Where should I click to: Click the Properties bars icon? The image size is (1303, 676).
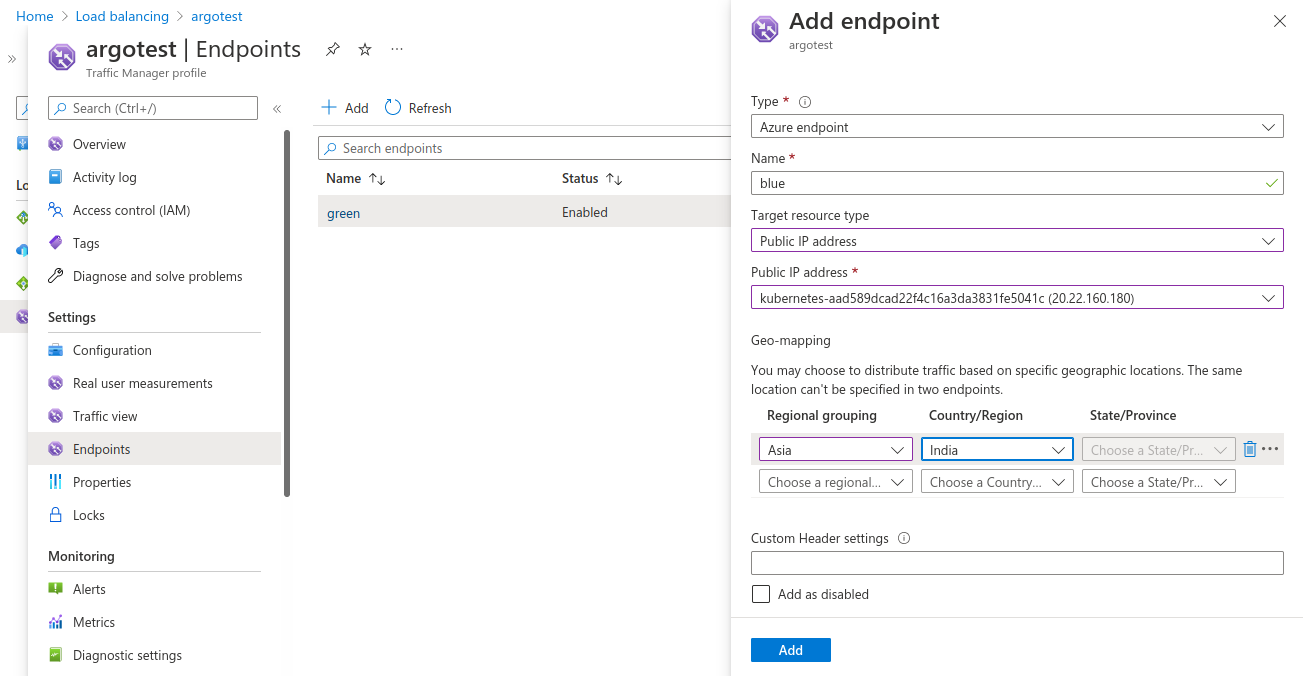[x=56, y=482]
